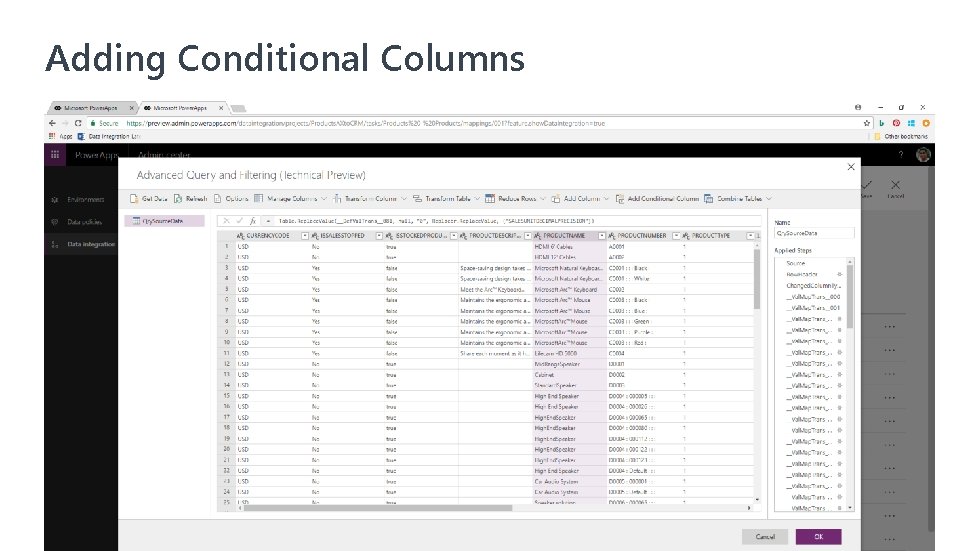This screenshot has width=979, height=551.
Task: Select the CrySourceData query in left pane
Action: pyautogui.click(x=164, y=221)
